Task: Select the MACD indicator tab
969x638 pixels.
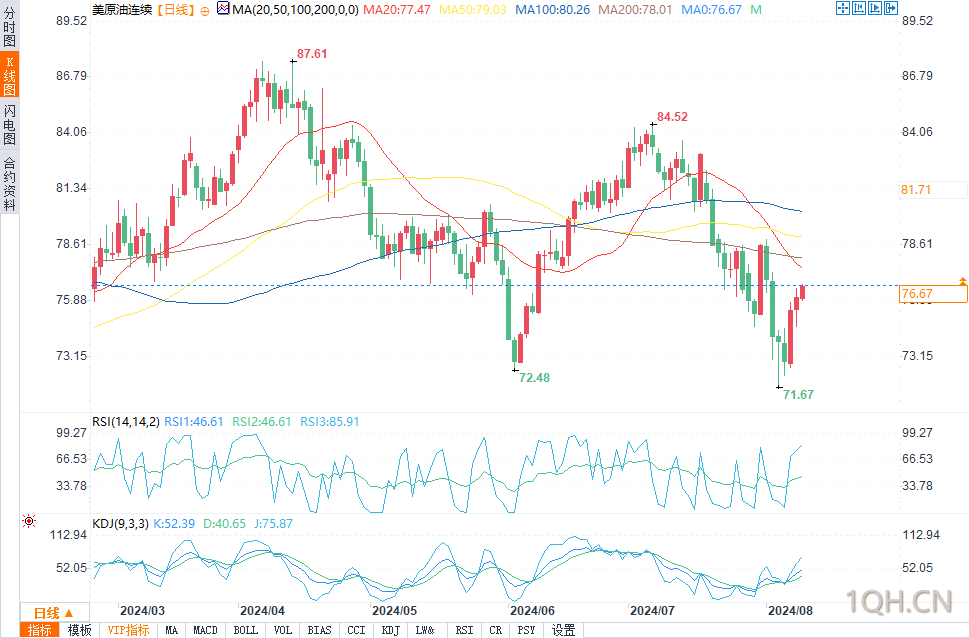Action: coord(205,630)
